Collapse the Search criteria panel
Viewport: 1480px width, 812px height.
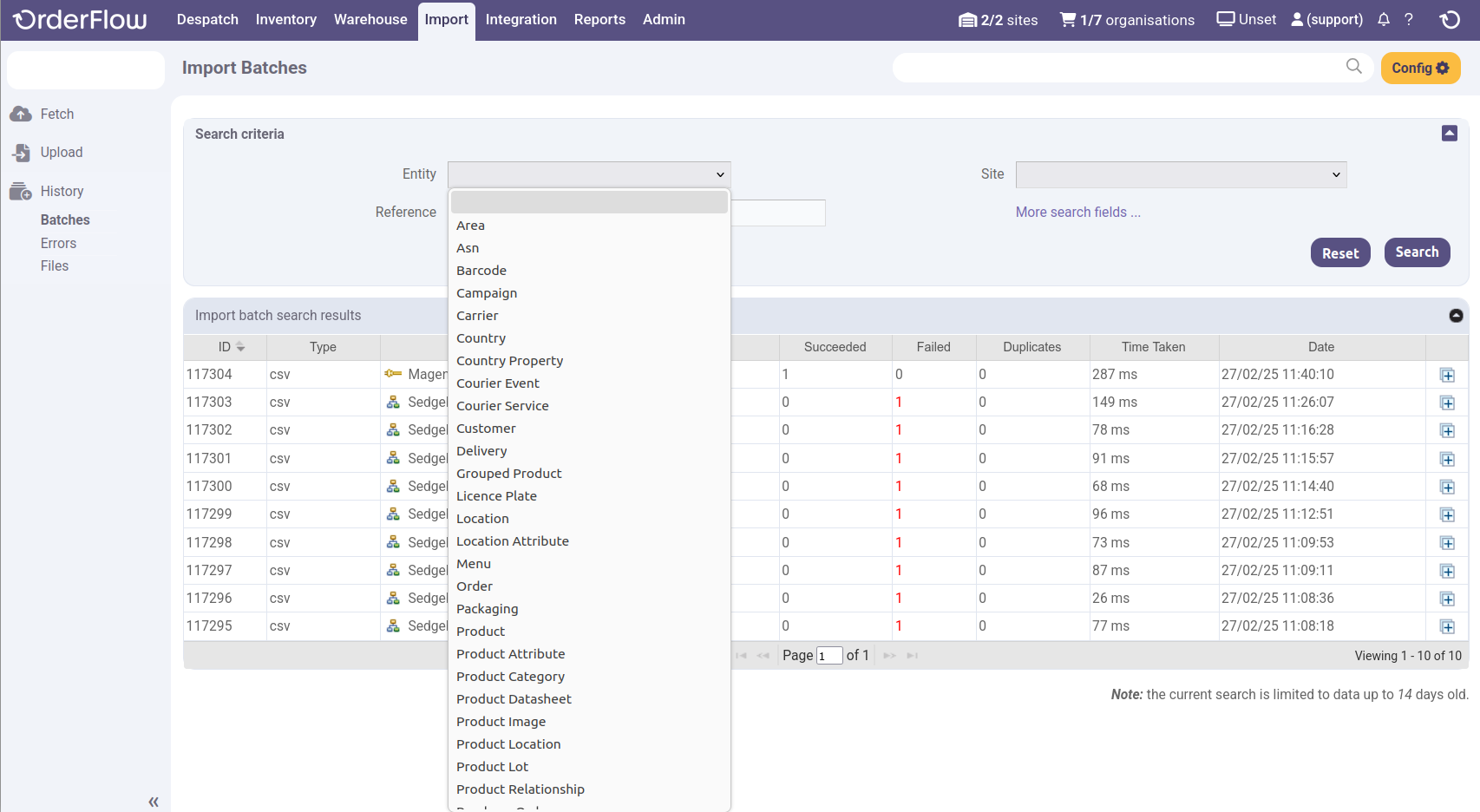(x=1449, y=134)
